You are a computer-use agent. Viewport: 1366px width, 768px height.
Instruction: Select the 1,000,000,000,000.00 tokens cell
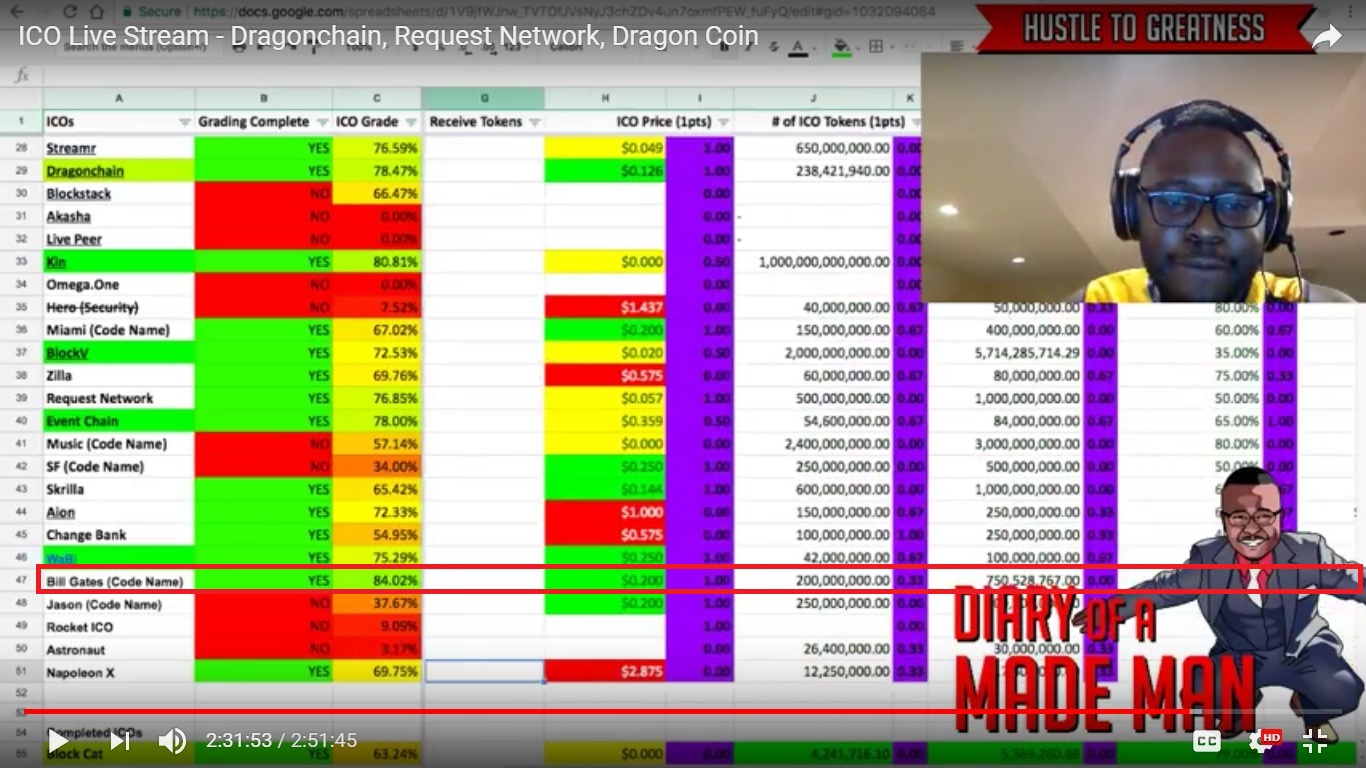pyautogui.click(x=814, y=262)
